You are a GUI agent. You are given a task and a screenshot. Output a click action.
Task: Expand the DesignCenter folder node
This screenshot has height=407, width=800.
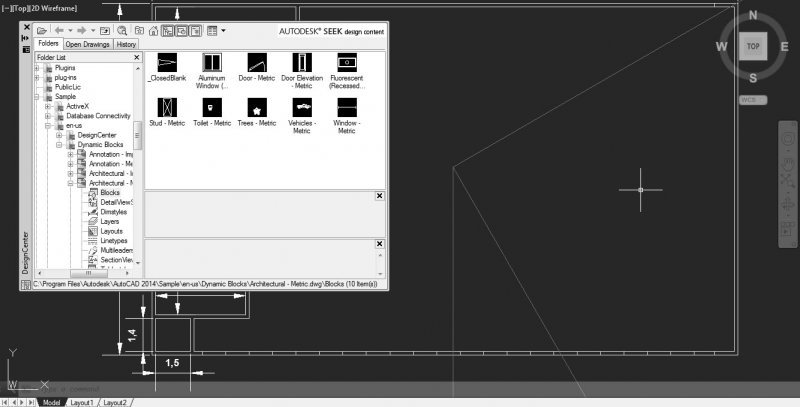59,135
